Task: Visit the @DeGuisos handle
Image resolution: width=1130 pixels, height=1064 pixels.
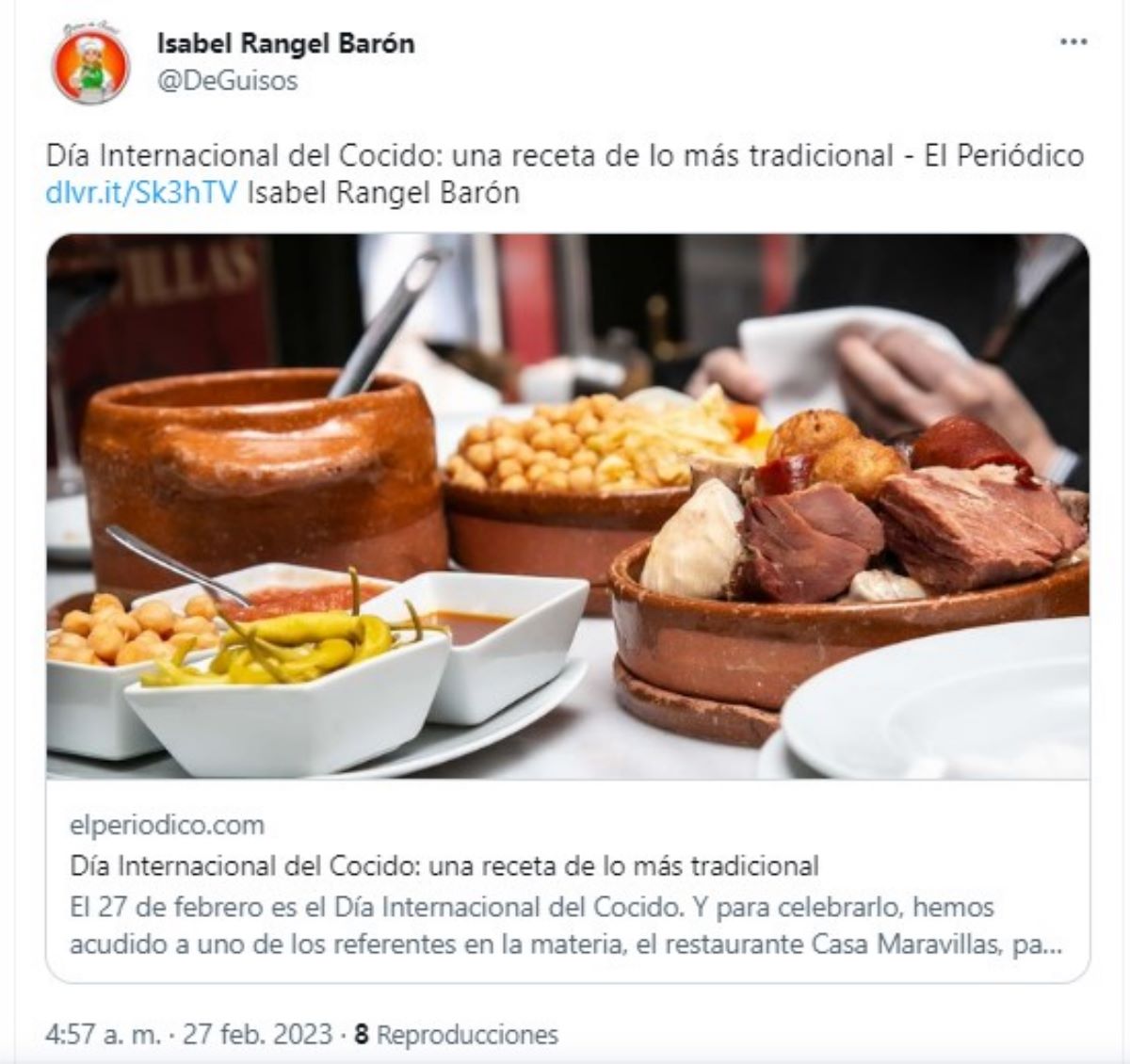Action: click(227, 81)
